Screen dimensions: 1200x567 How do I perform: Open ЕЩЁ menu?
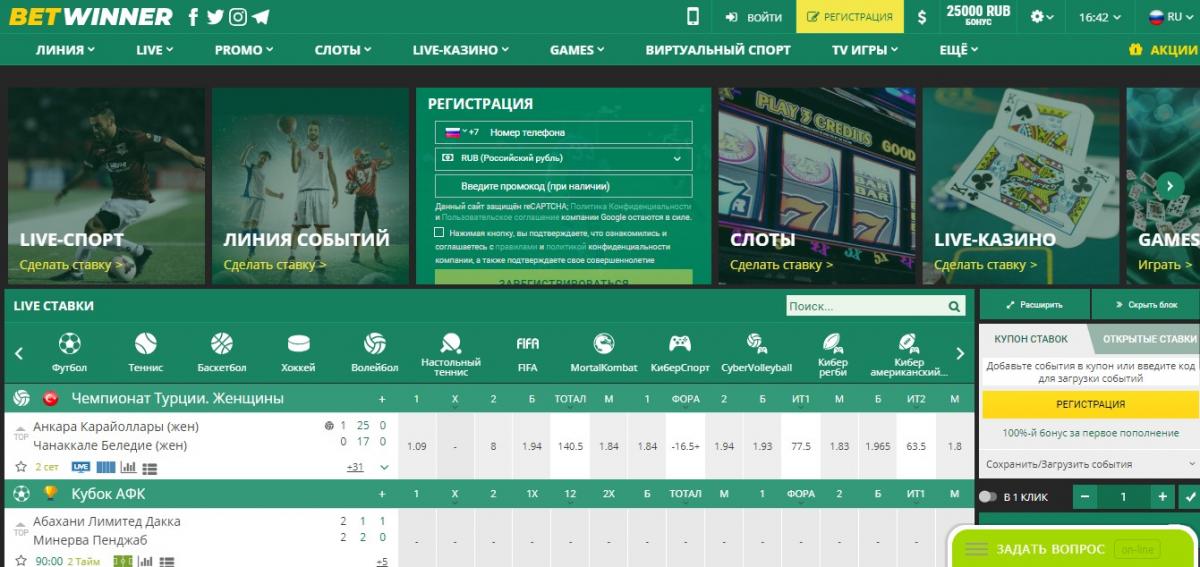tap(959, 50)
